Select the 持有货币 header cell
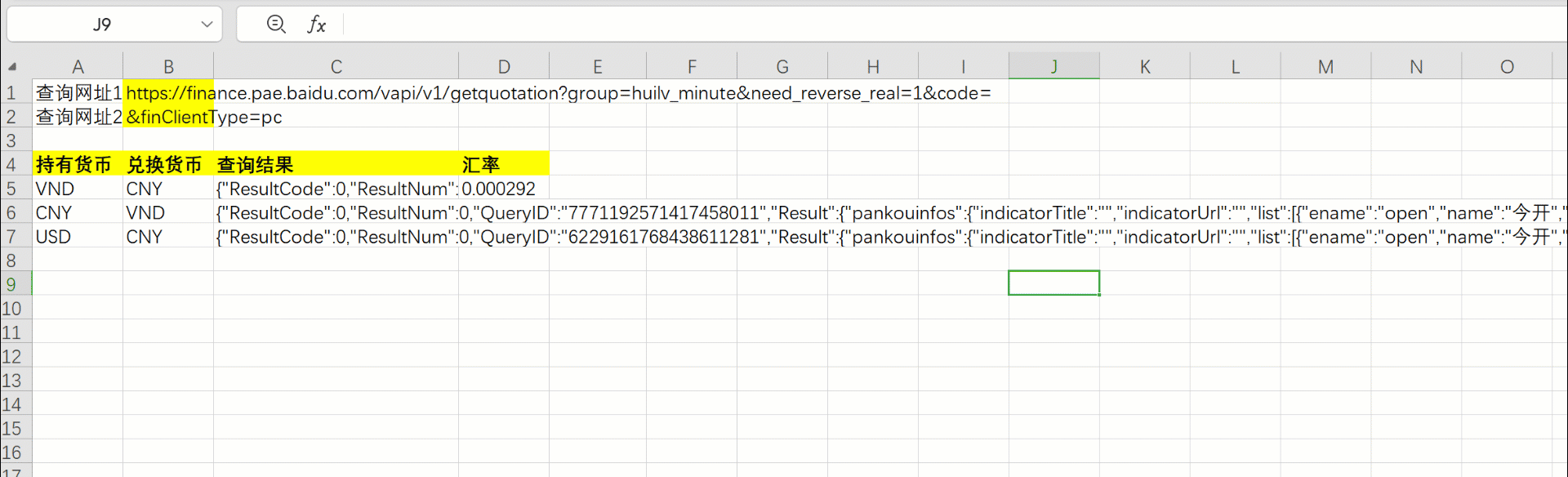This screenshot has width=1568, height=477. (77, 165)
